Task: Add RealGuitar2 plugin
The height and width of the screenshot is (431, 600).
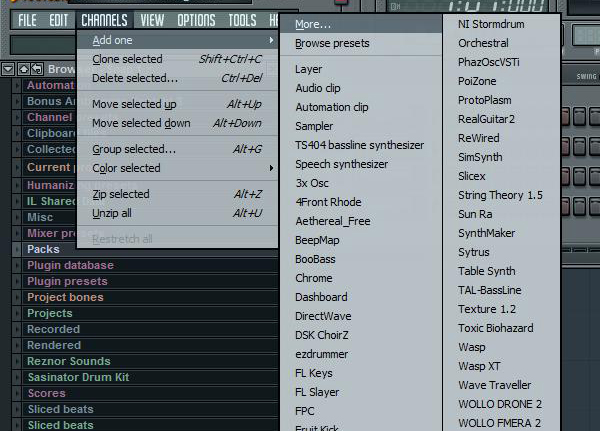Action: click(502, 119)
